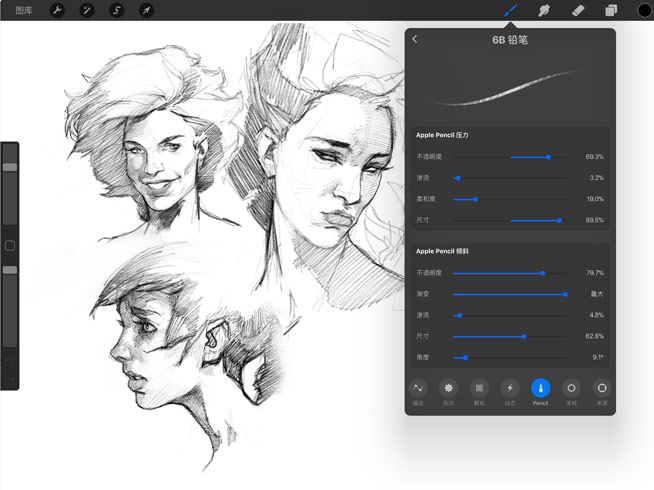
Task: Open the black color picker circle
Action: pos(641,11)
